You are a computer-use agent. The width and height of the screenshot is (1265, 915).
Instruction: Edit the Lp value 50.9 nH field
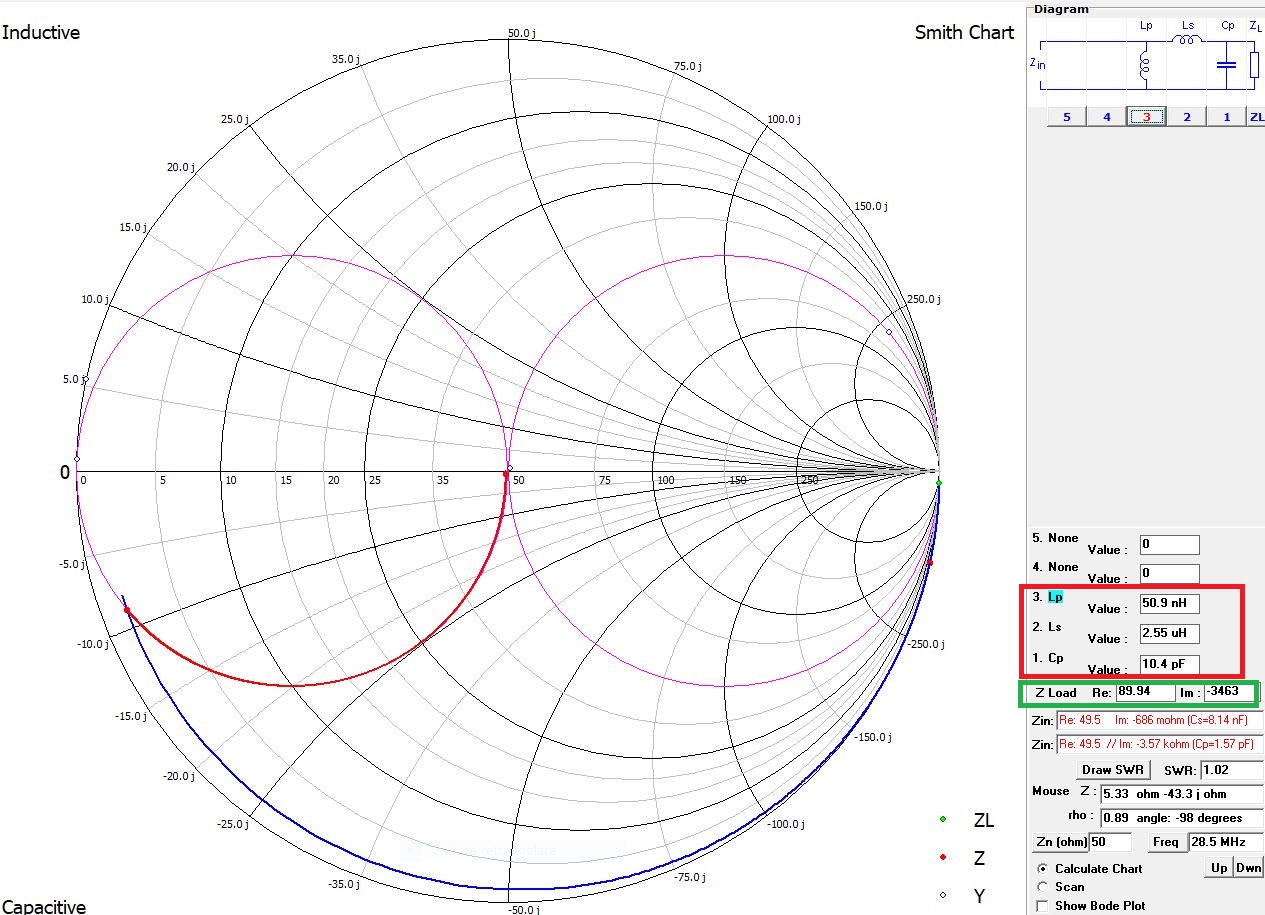[1169, 604]
